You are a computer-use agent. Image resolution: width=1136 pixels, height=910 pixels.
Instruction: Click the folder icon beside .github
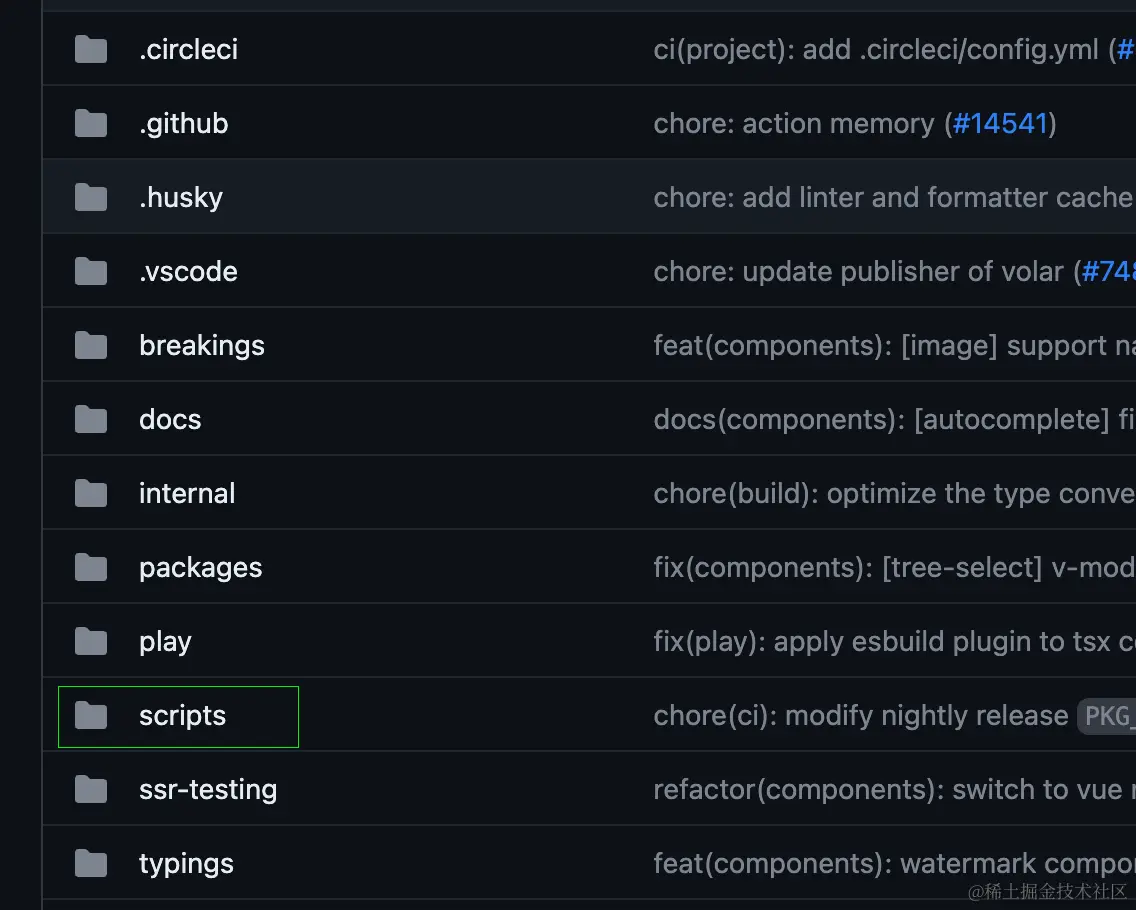click(x=91, y=123)
